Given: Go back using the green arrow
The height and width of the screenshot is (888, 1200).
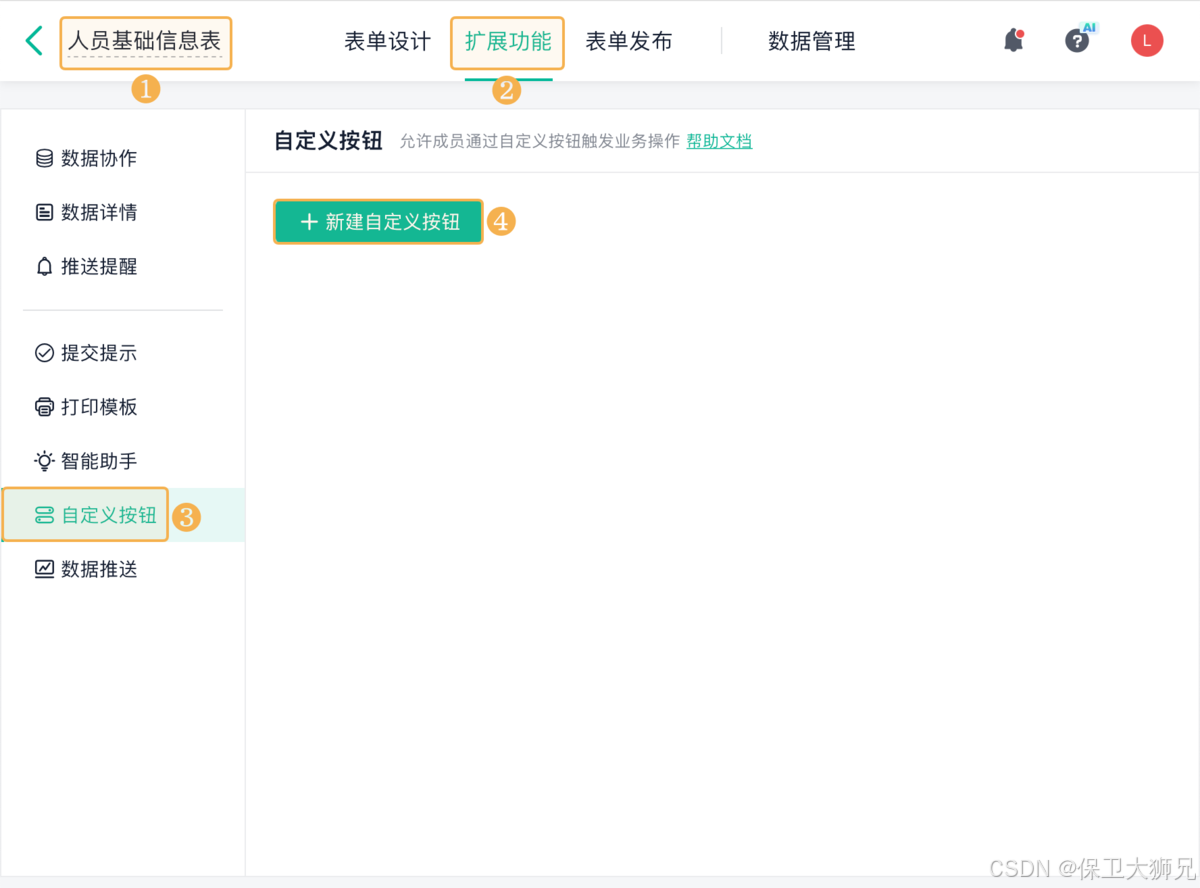Looking at the screenshot, I should (x=34, y=41).
